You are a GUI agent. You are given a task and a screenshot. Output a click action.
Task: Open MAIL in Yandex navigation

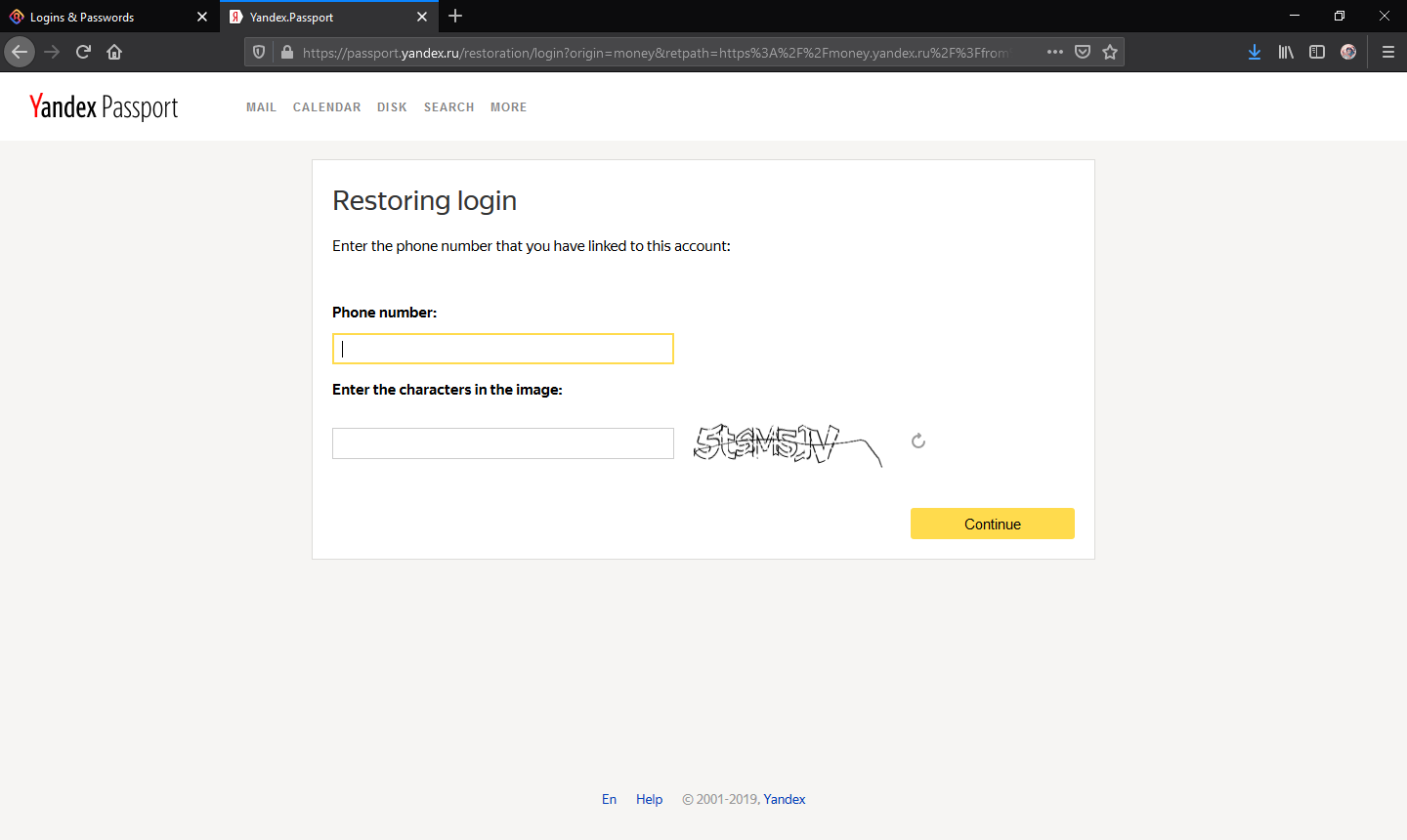pos(261,107)
